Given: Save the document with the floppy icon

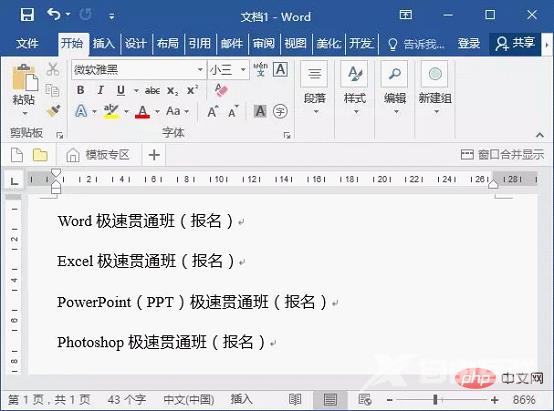Looking at the screenshot, I should click(27, 15).
